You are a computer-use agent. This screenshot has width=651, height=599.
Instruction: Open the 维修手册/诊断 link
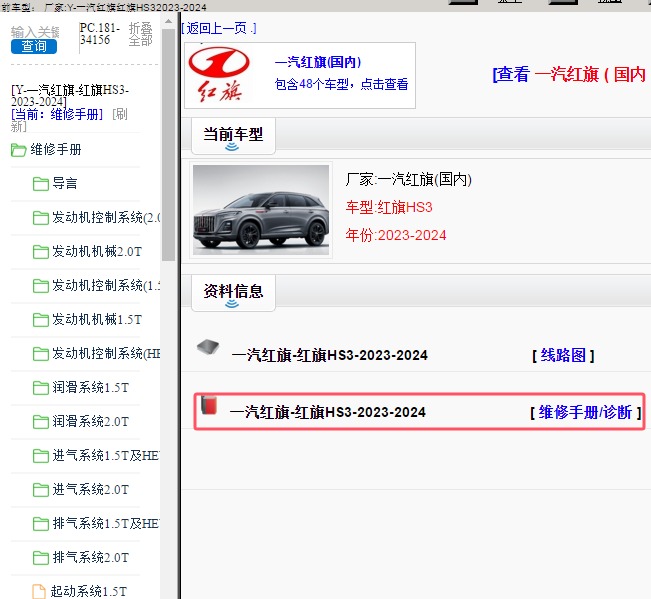(x=585, y=412)
